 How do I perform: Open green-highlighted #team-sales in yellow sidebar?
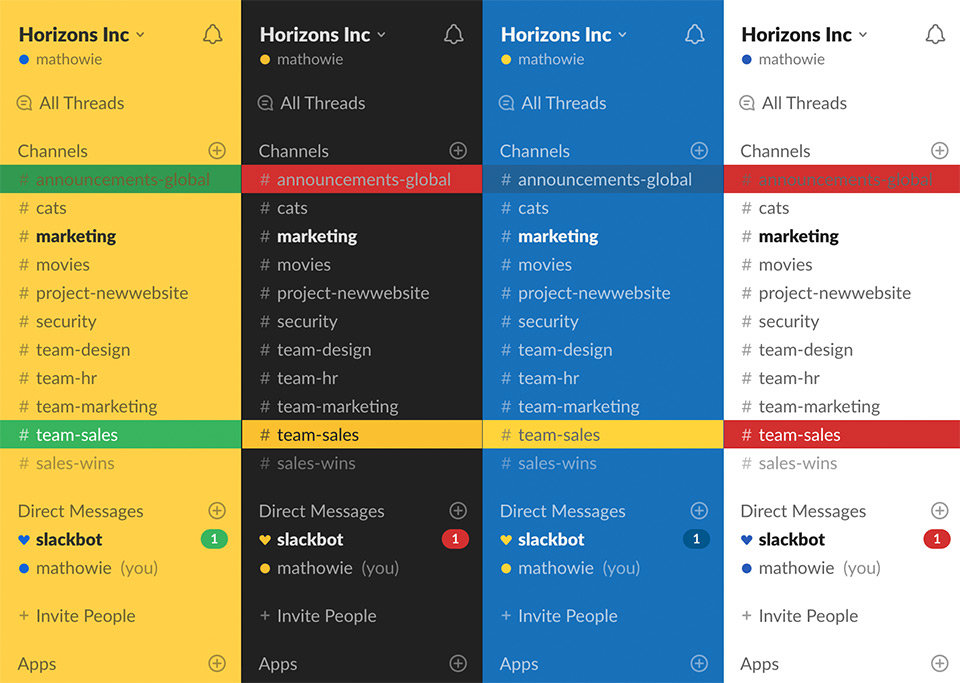tap(121, 435)
